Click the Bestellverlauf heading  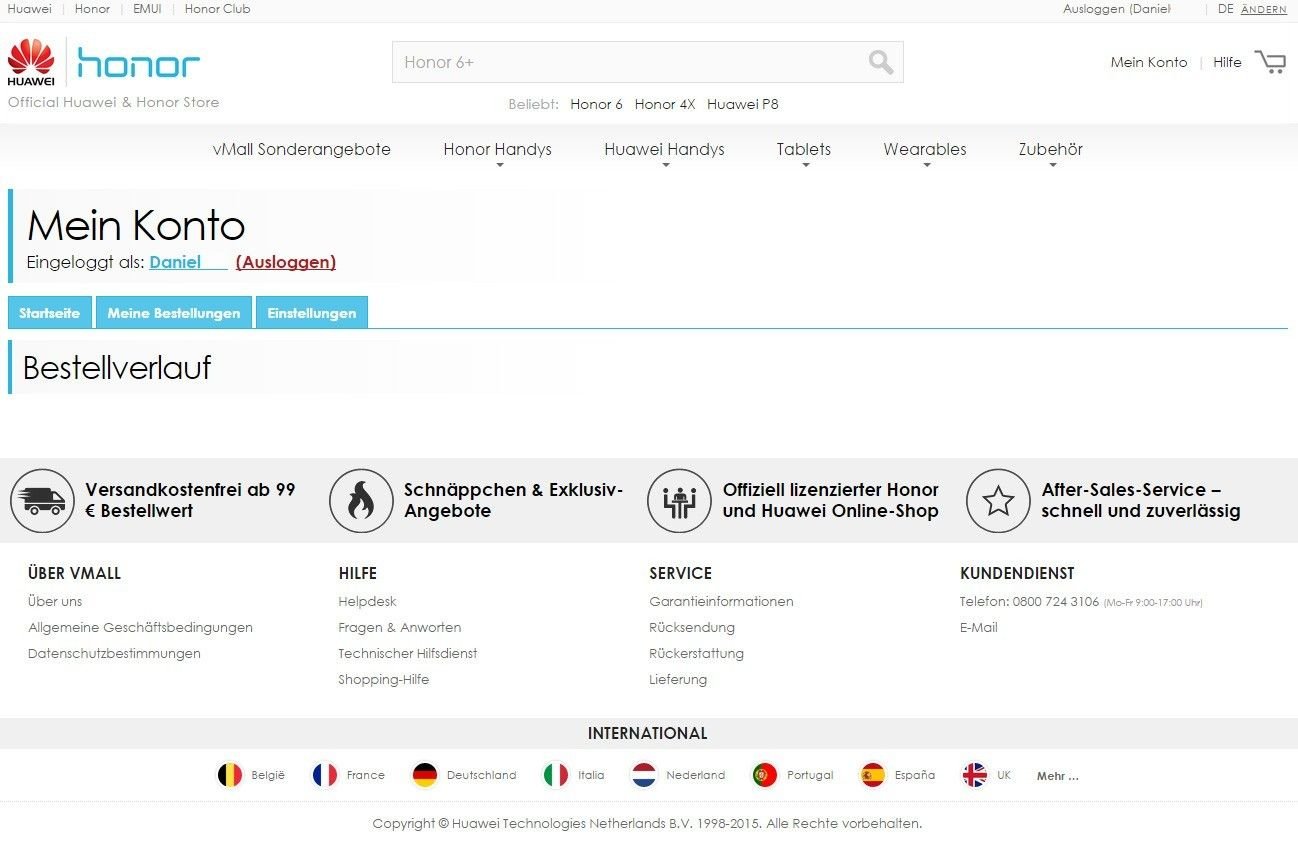coord(117,368)
